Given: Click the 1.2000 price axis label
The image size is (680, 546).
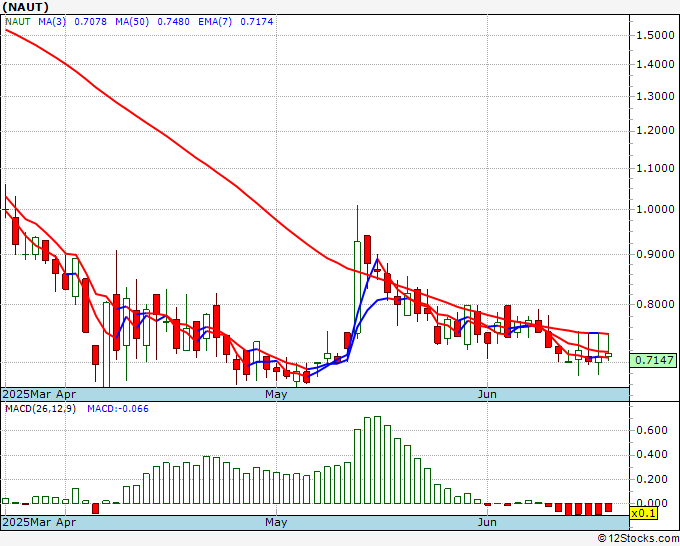Looking at the screenshot, I should tap(655, 131).
